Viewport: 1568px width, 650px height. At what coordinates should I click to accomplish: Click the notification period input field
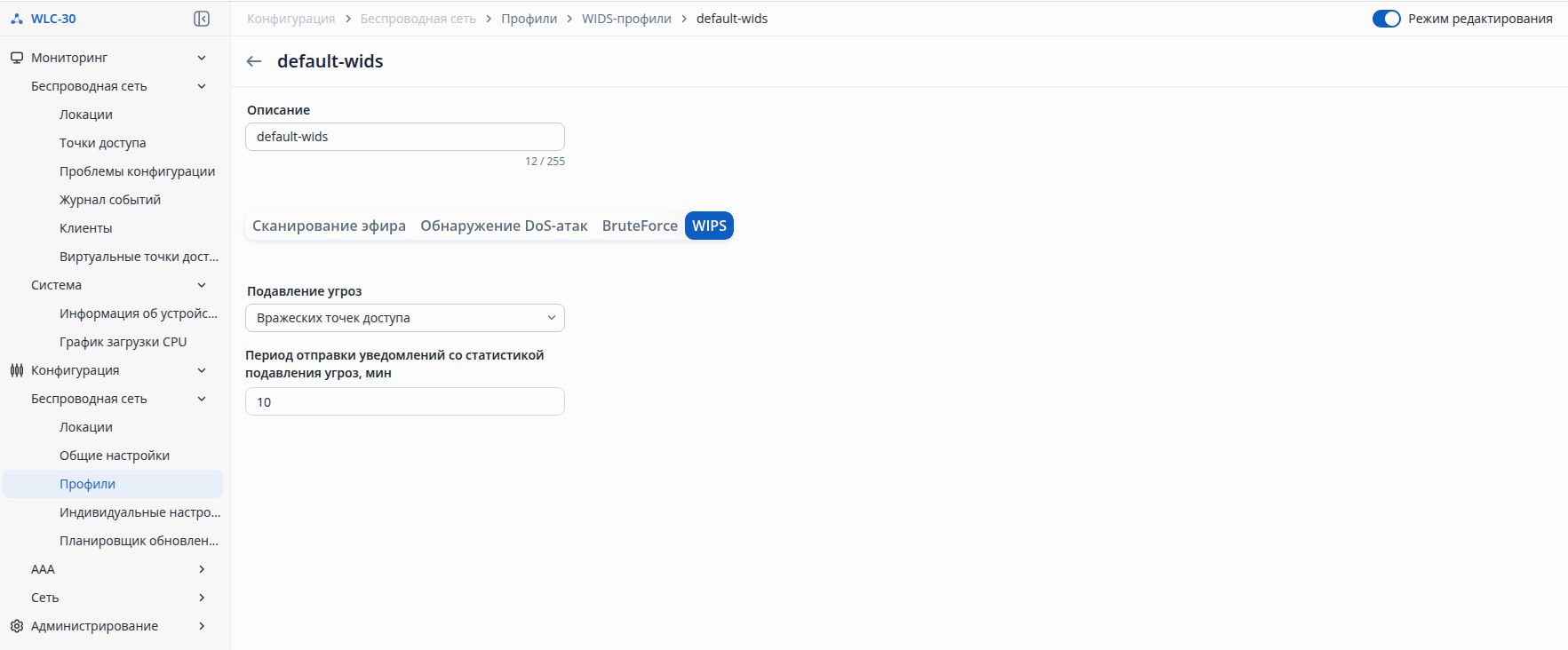pos(405,401)
